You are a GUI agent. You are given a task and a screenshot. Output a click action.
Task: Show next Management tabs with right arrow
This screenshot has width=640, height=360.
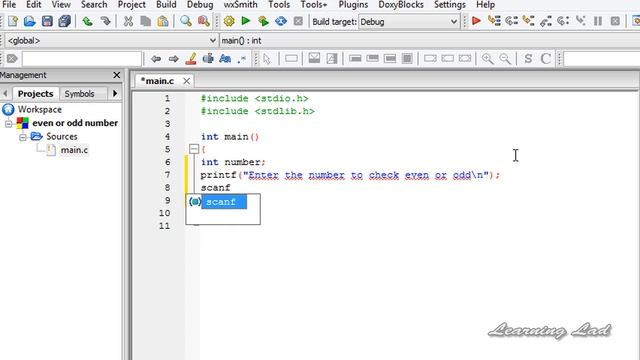[115, 93]
